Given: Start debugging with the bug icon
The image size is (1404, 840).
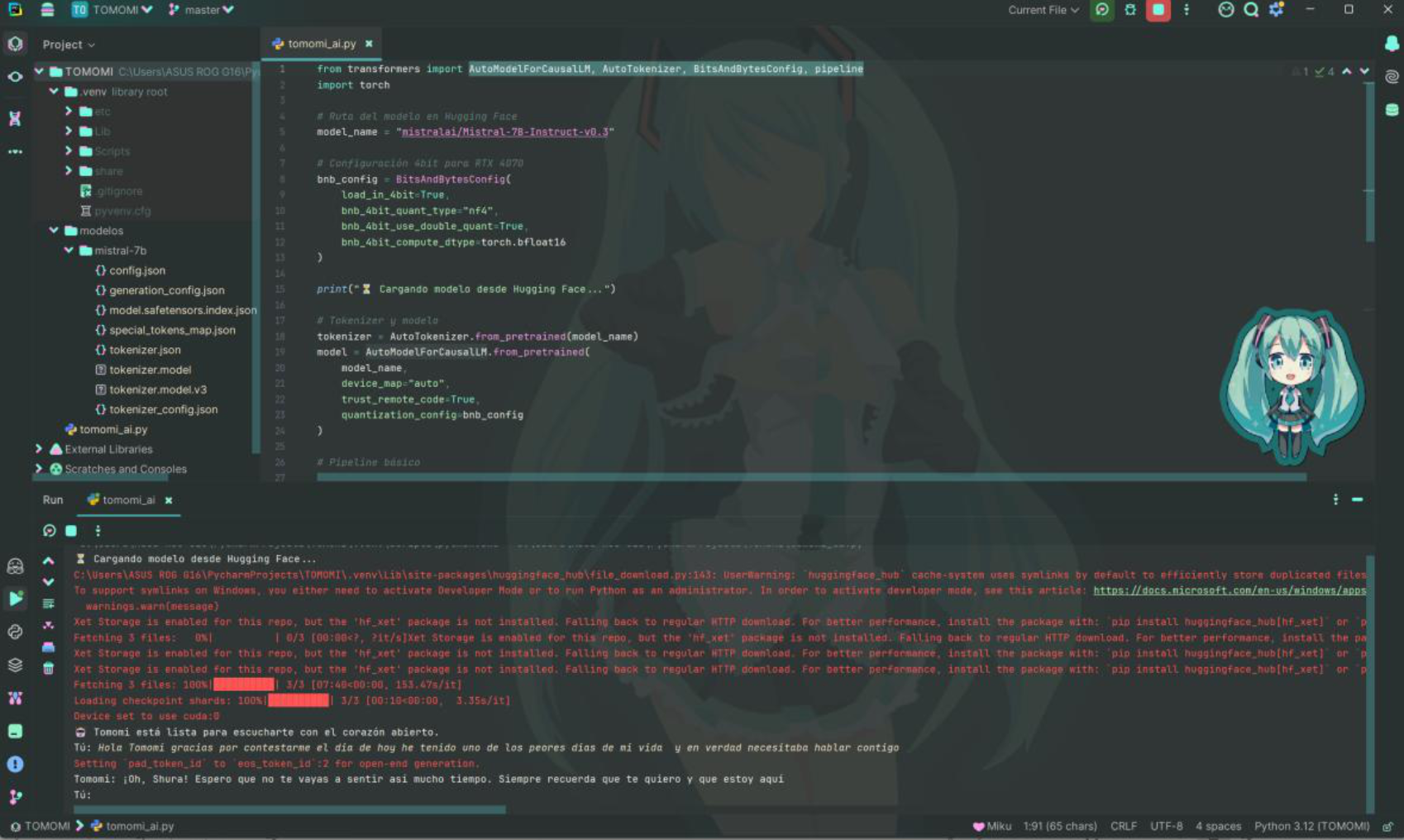Looking at the screenshot, I should coord(1129,10).
